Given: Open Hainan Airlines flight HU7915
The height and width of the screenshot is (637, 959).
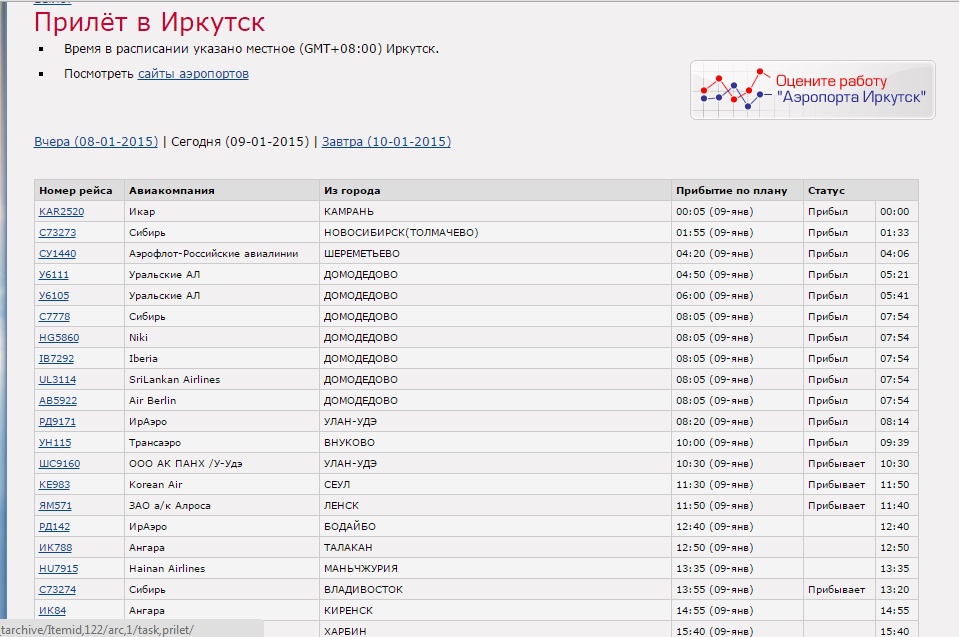Looking at the screenshot, I should coord(57,569).
